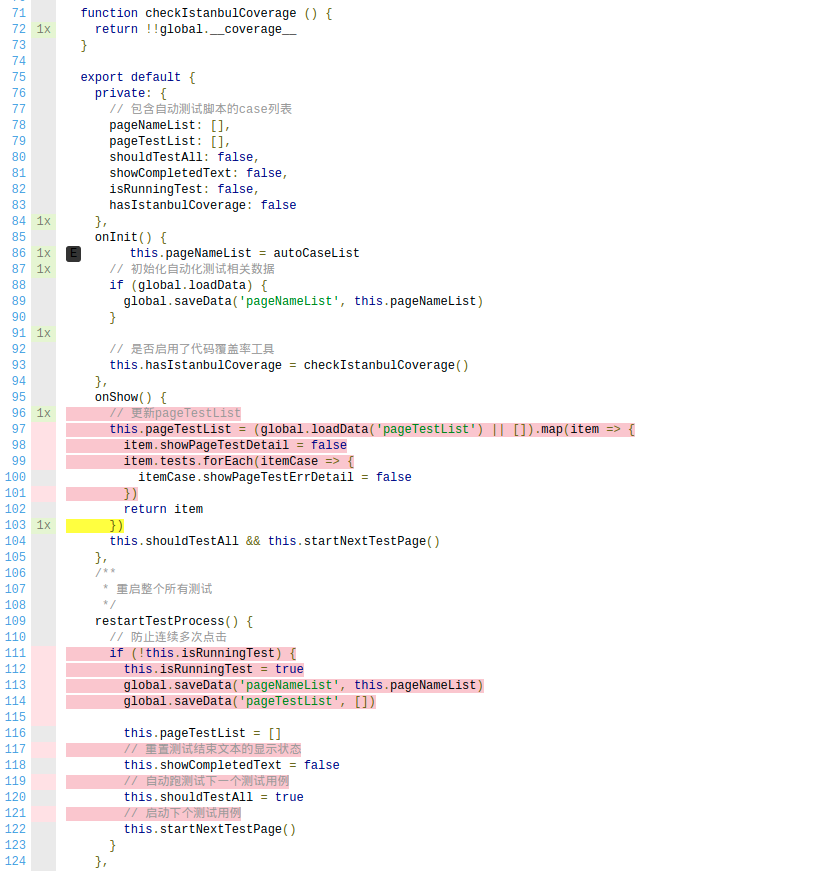Click the black E badge on line 86

pos(73,254)
